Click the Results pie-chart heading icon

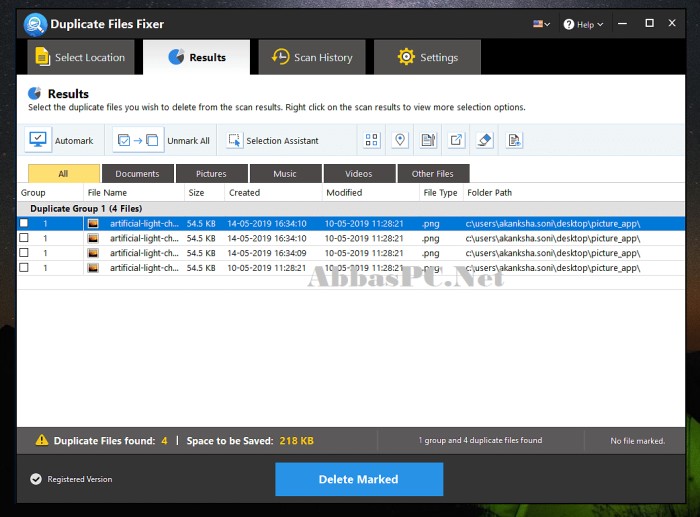point(34,93)
